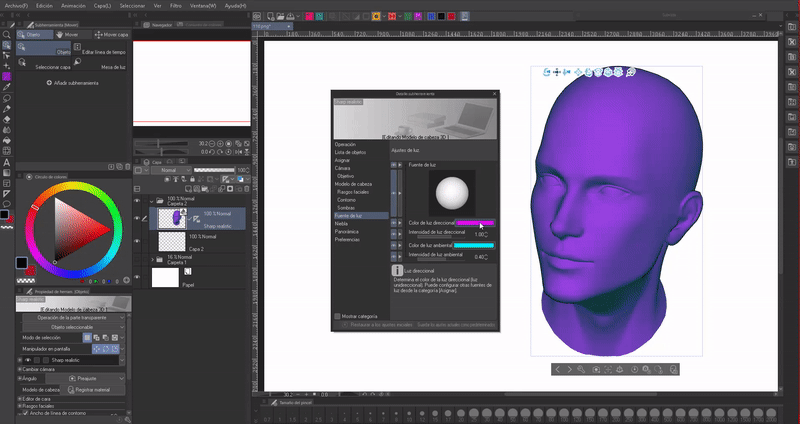Click the previous arrow on the object launcher
The image size is (800, 424).
559,369
